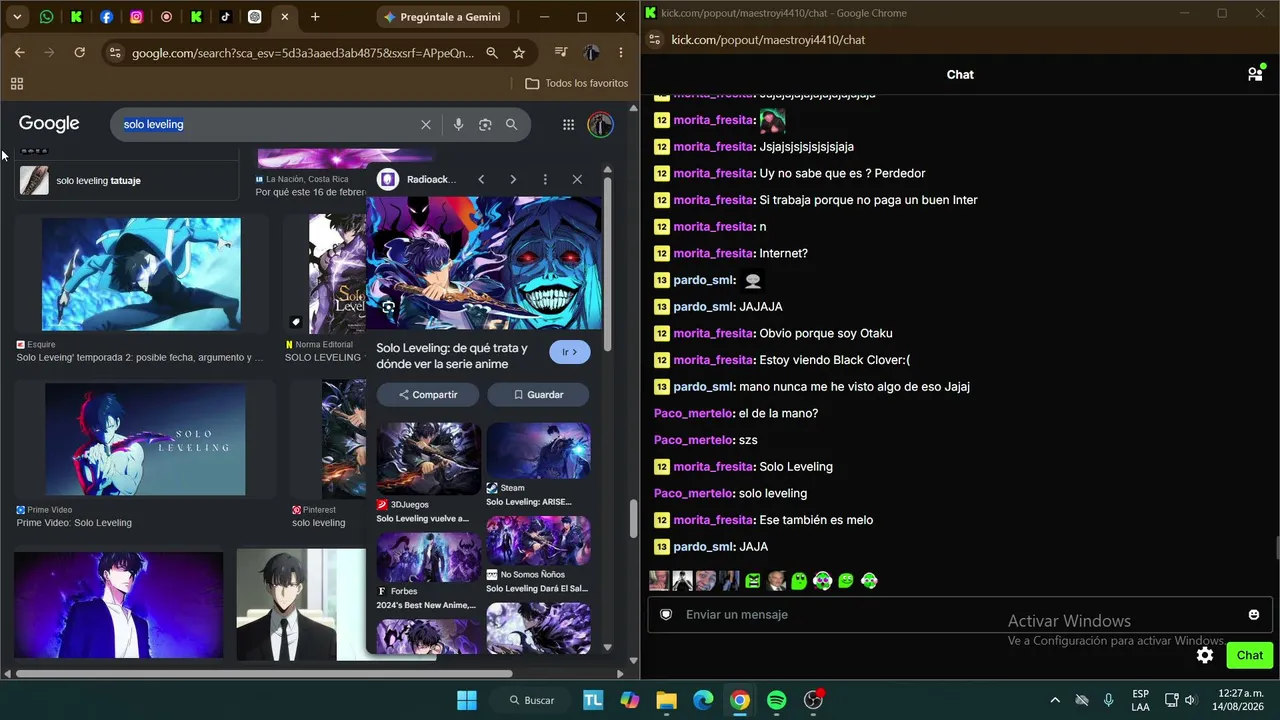The width and height of the screenshot is (1280, 720).
Task: Open site info in Kick chat window
Action: coord(654,40)
